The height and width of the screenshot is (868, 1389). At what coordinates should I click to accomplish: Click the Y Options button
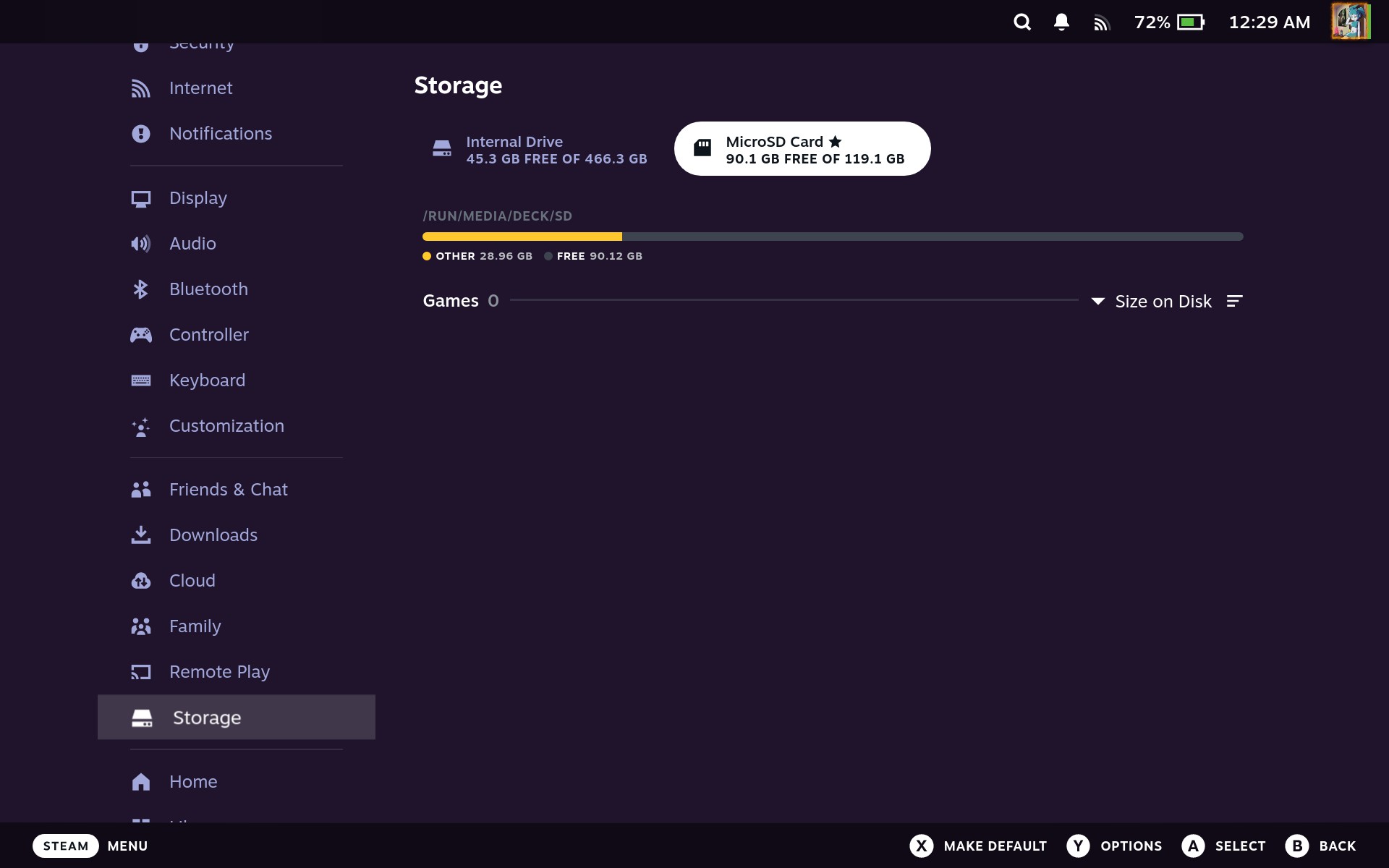point(1114,846)
